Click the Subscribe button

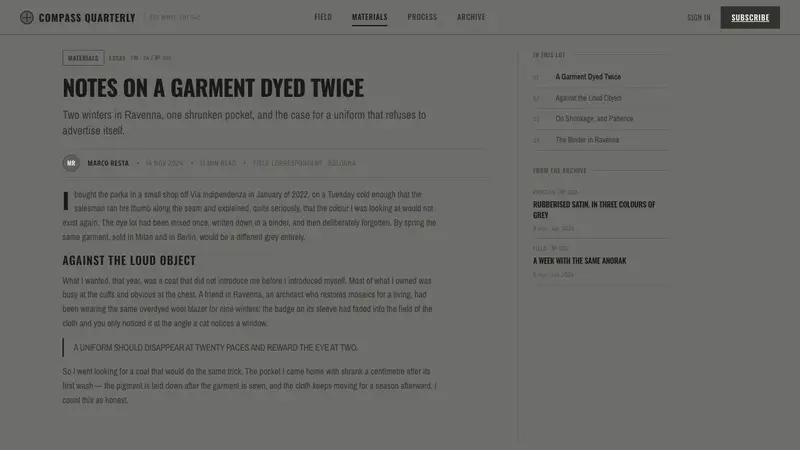[750, 17]
